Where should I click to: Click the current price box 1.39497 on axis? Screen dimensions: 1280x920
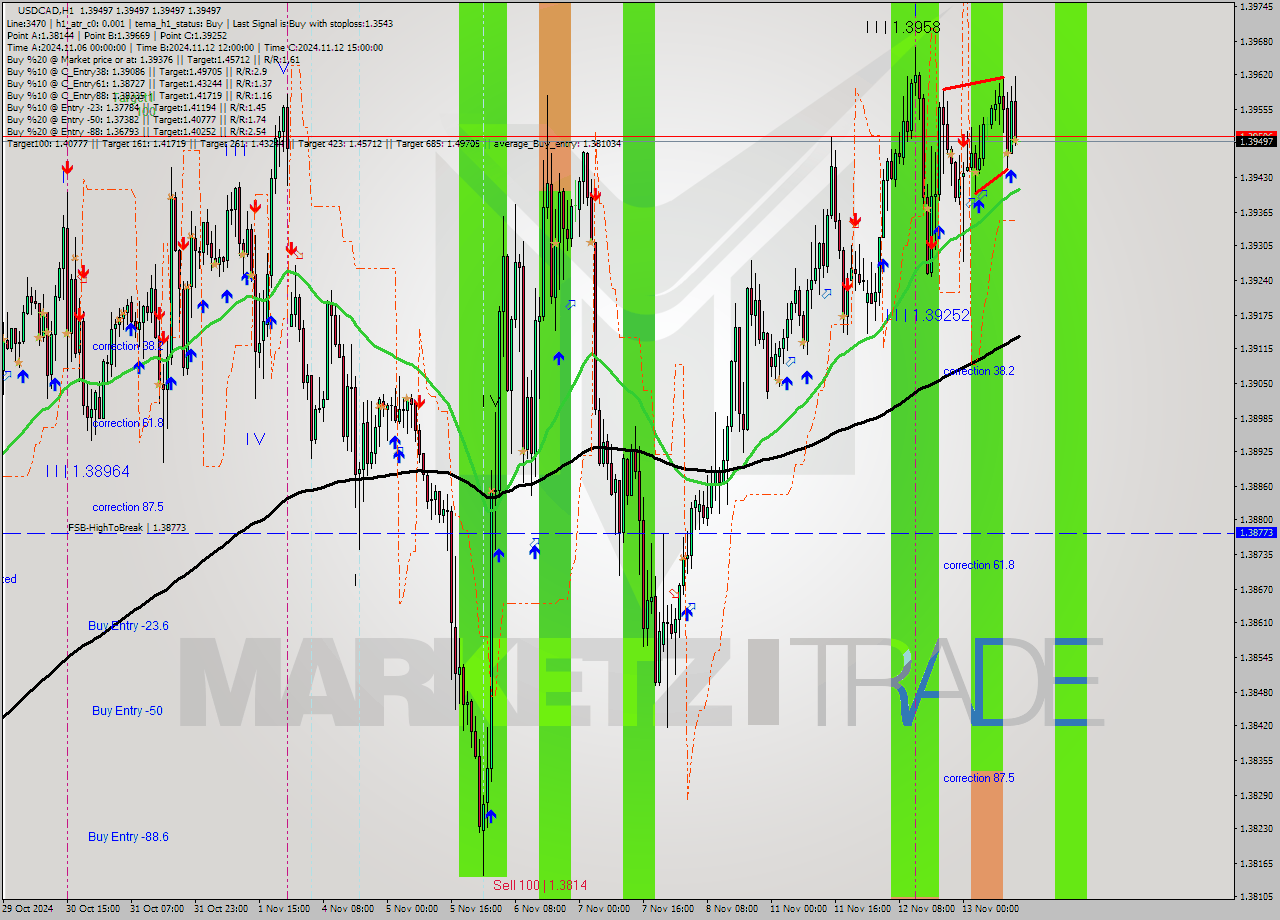1257,141
